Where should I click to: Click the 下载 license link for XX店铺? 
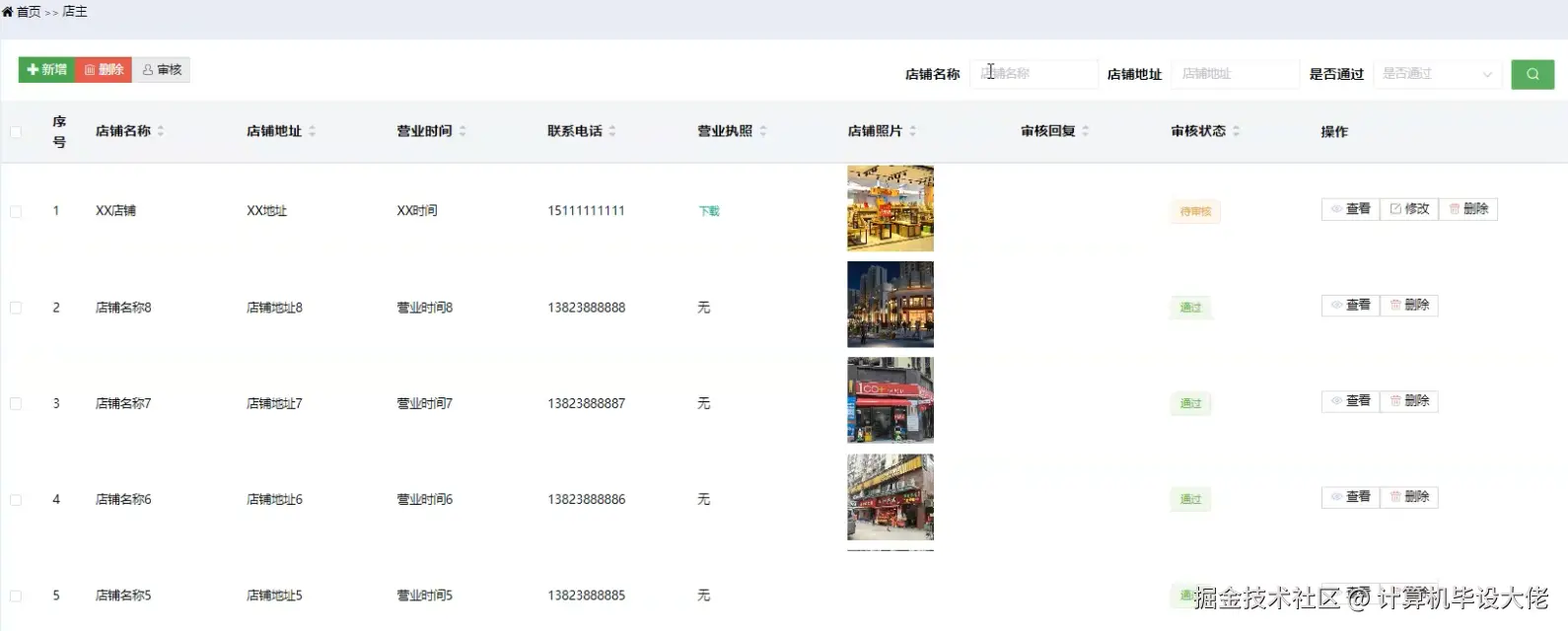pyautogui.click(x=709, y=211)
